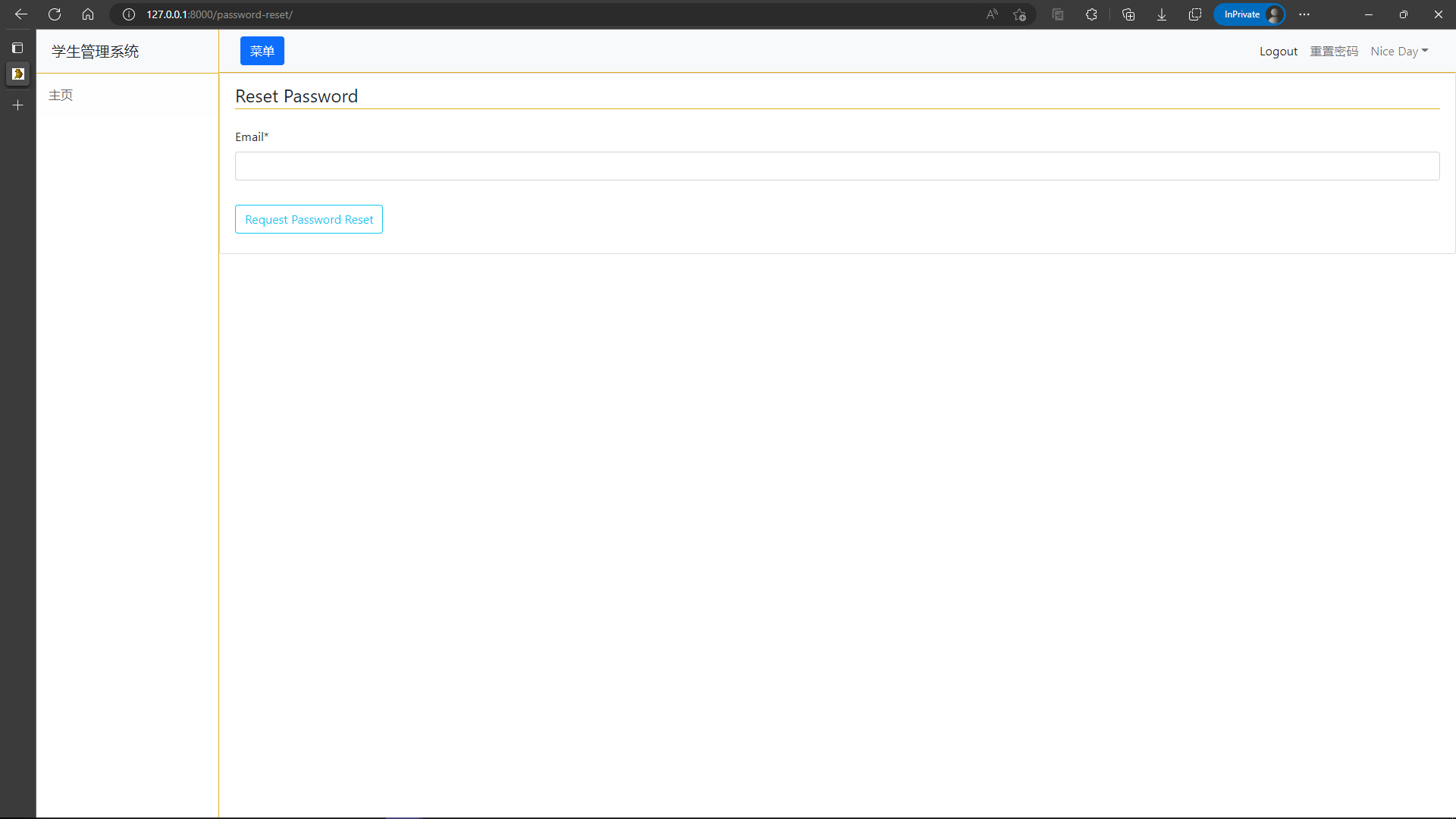Add page to favorites star icon

coord(1019,14)
